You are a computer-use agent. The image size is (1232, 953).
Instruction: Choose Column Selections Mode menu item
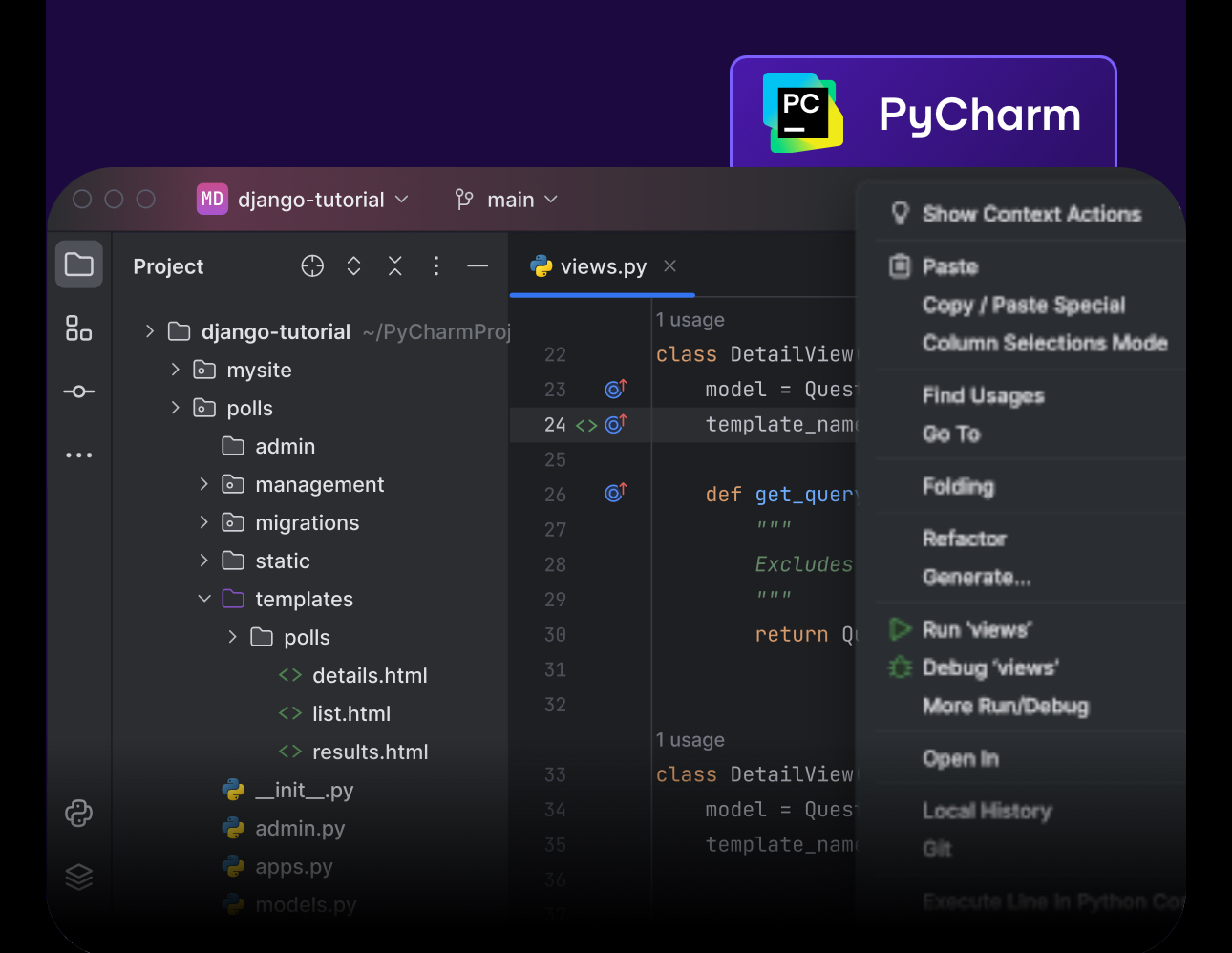pos(1044,343)
